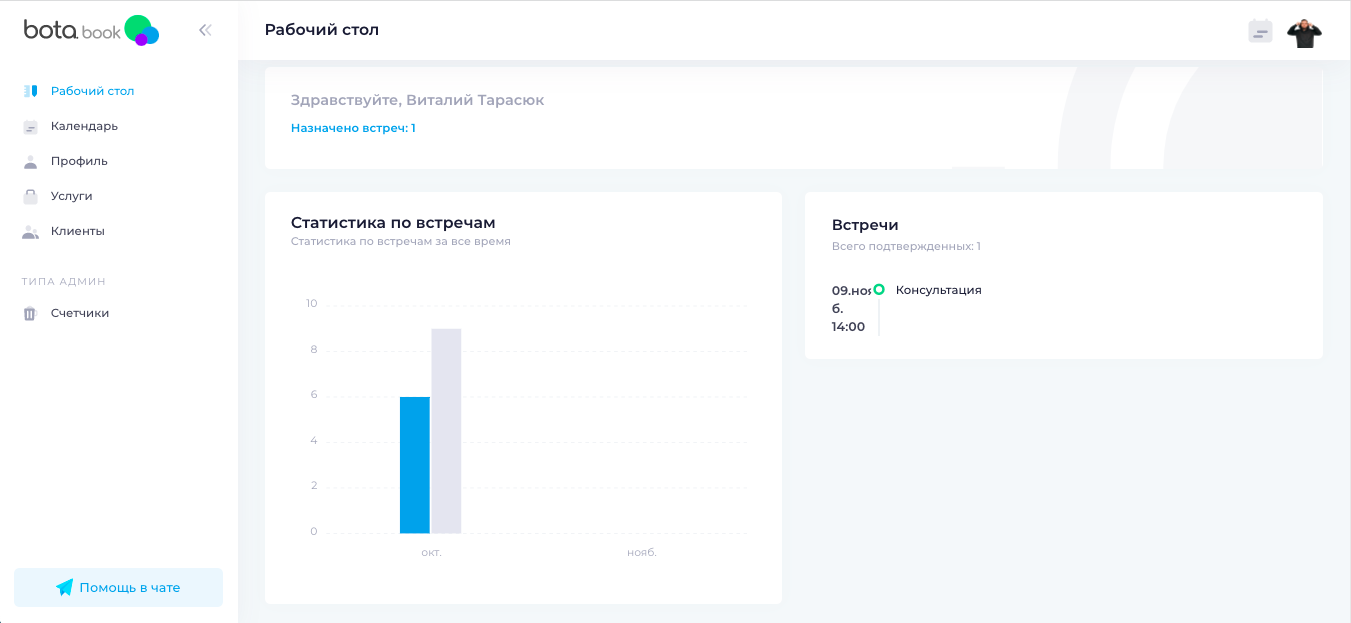The image size is (1351, 623).
Task: Open Клиенты section label
Action: click(78, 231)
